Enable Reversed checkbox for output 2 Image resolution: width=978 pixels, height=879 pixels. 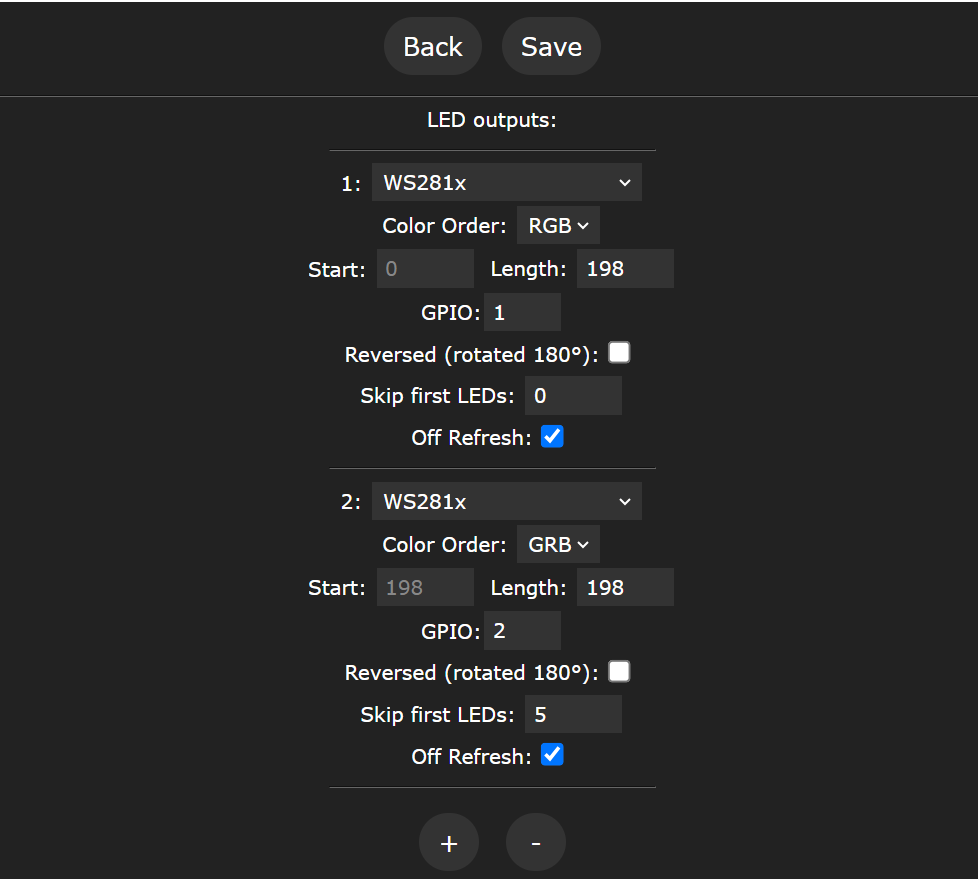[x=619, y=671]
